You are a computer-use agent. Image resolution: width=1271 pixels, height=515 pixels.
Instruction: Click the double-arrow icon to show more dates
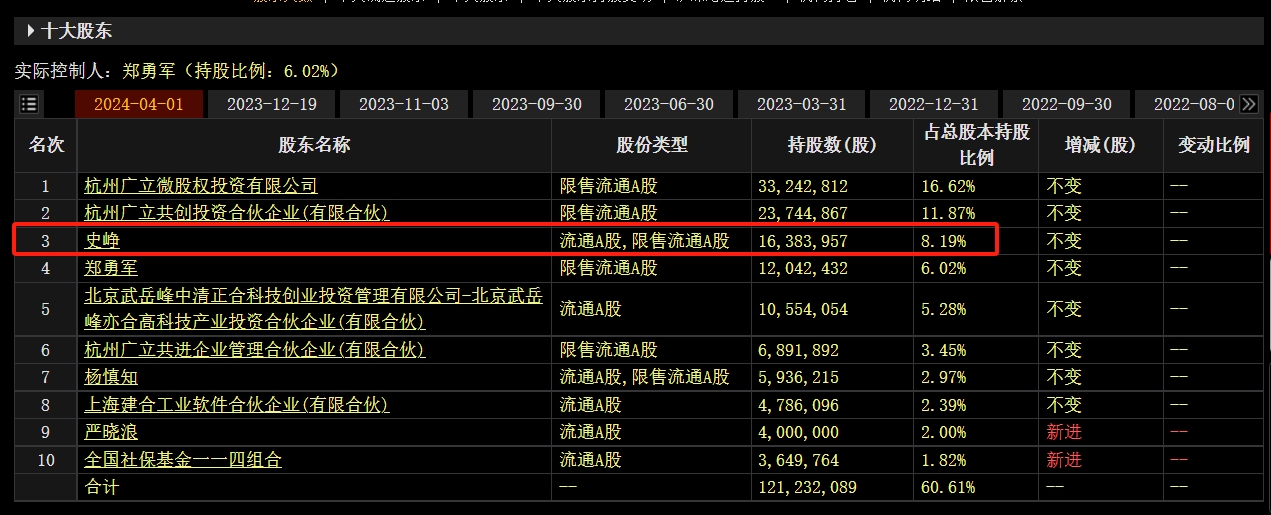pos(1248,104)
